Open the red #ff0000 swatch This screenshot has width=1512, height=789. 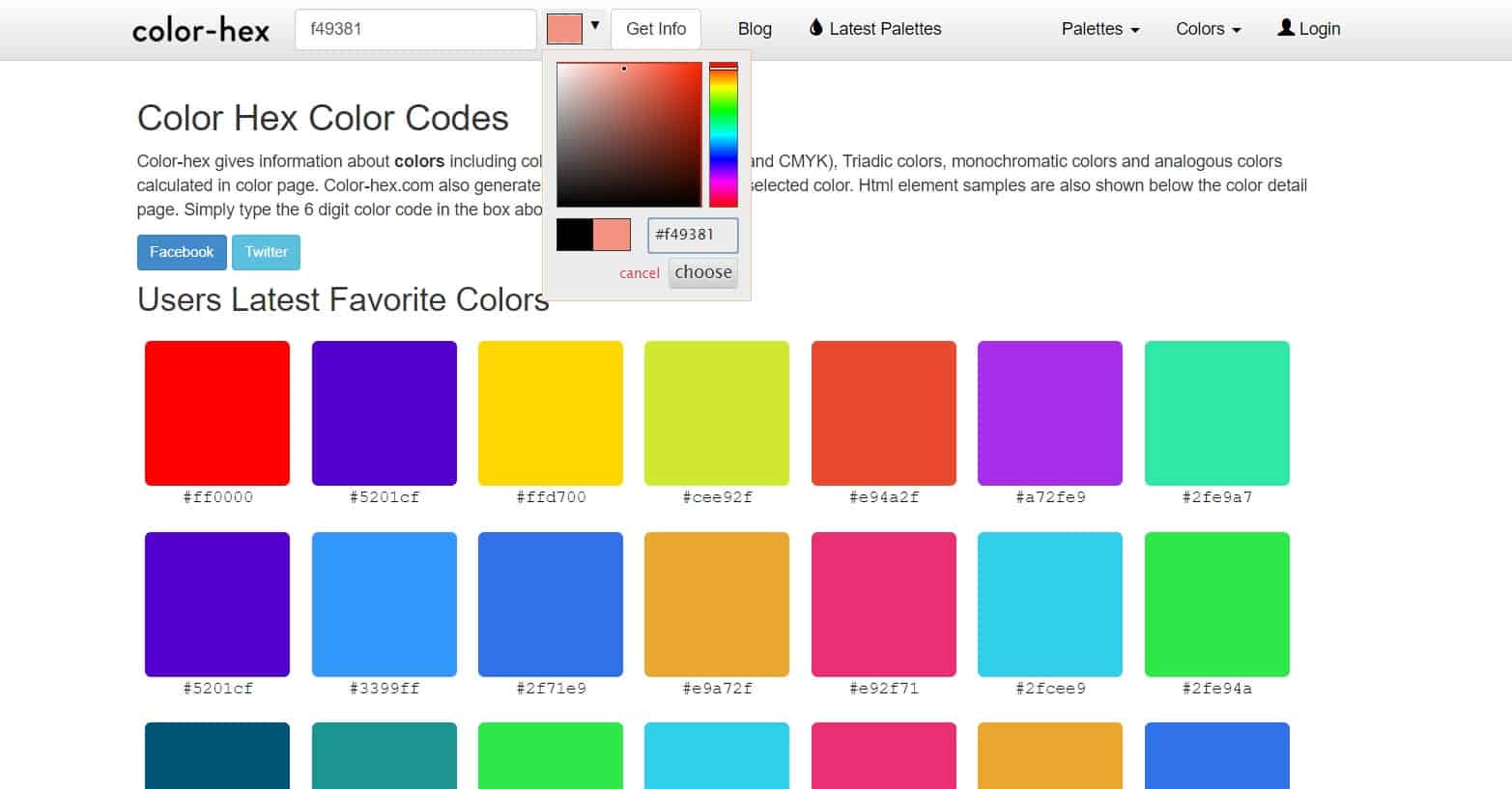[x=217, y=413]
